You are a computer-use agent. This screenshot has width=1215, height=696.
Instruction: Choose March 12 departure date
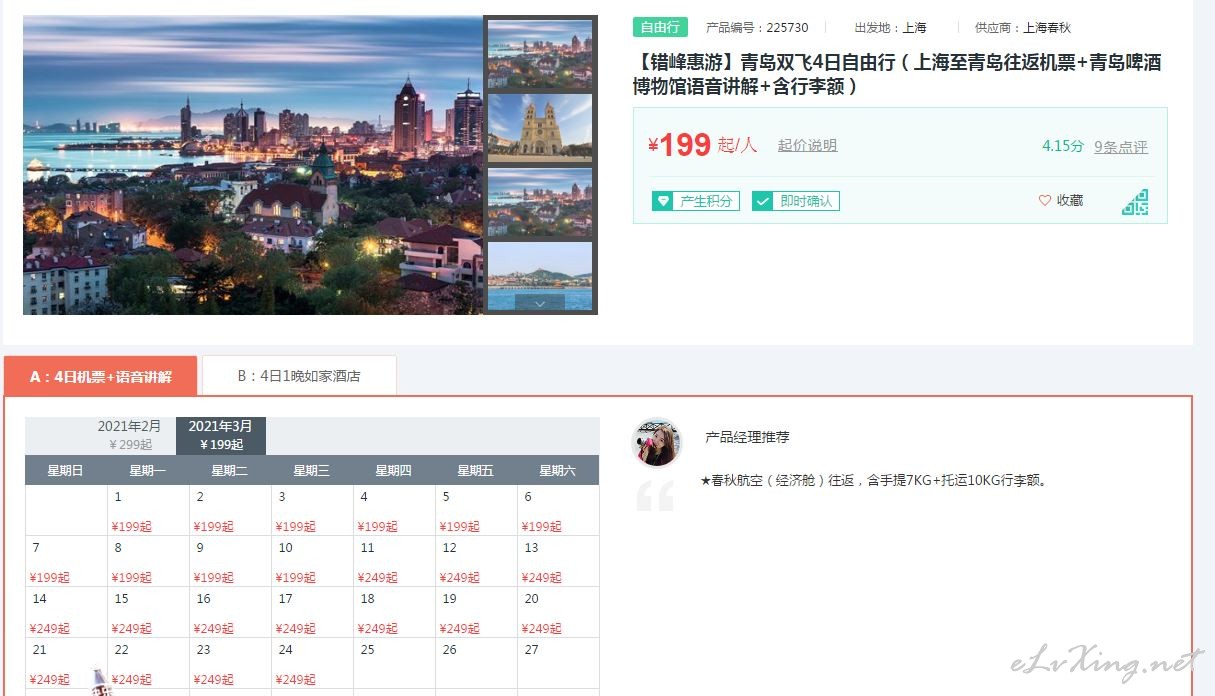click(476, 561)
